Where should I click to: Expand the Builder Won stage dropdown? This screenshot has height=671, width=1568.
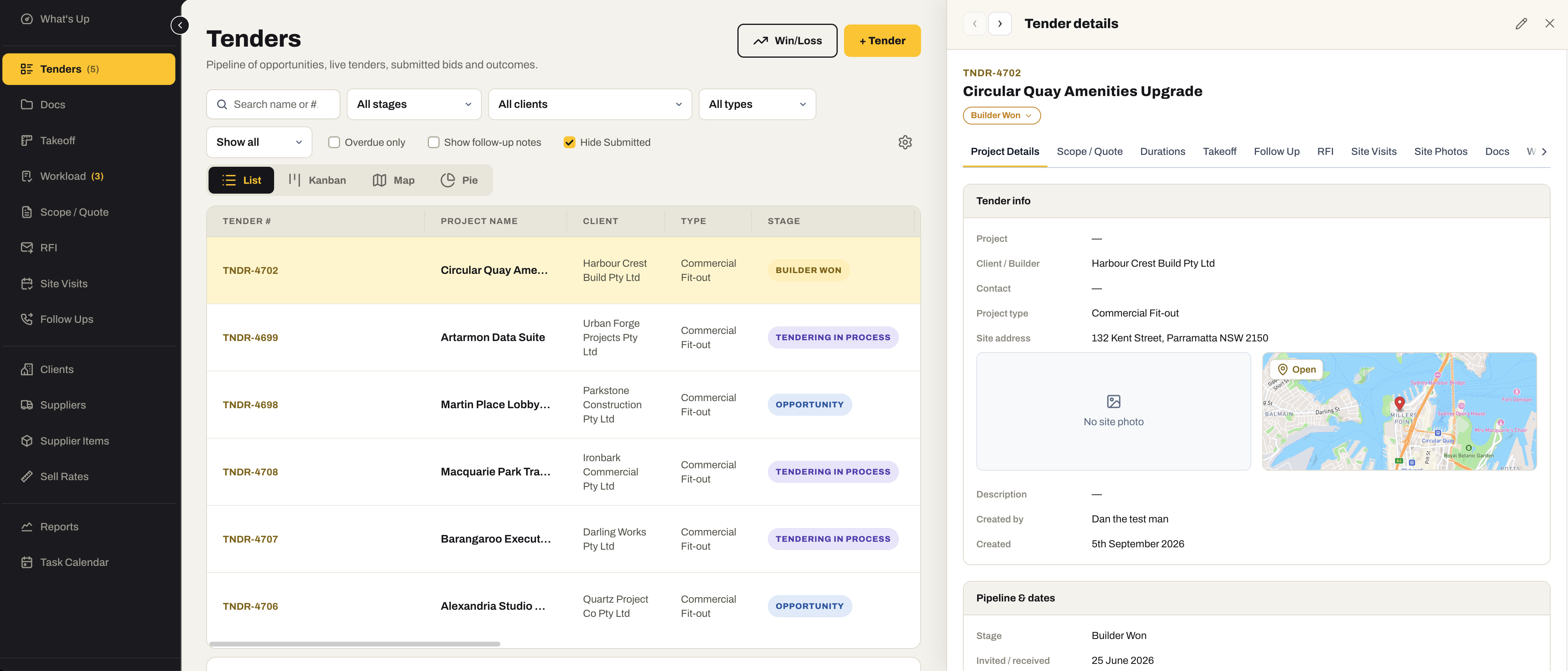point(1001,116)
